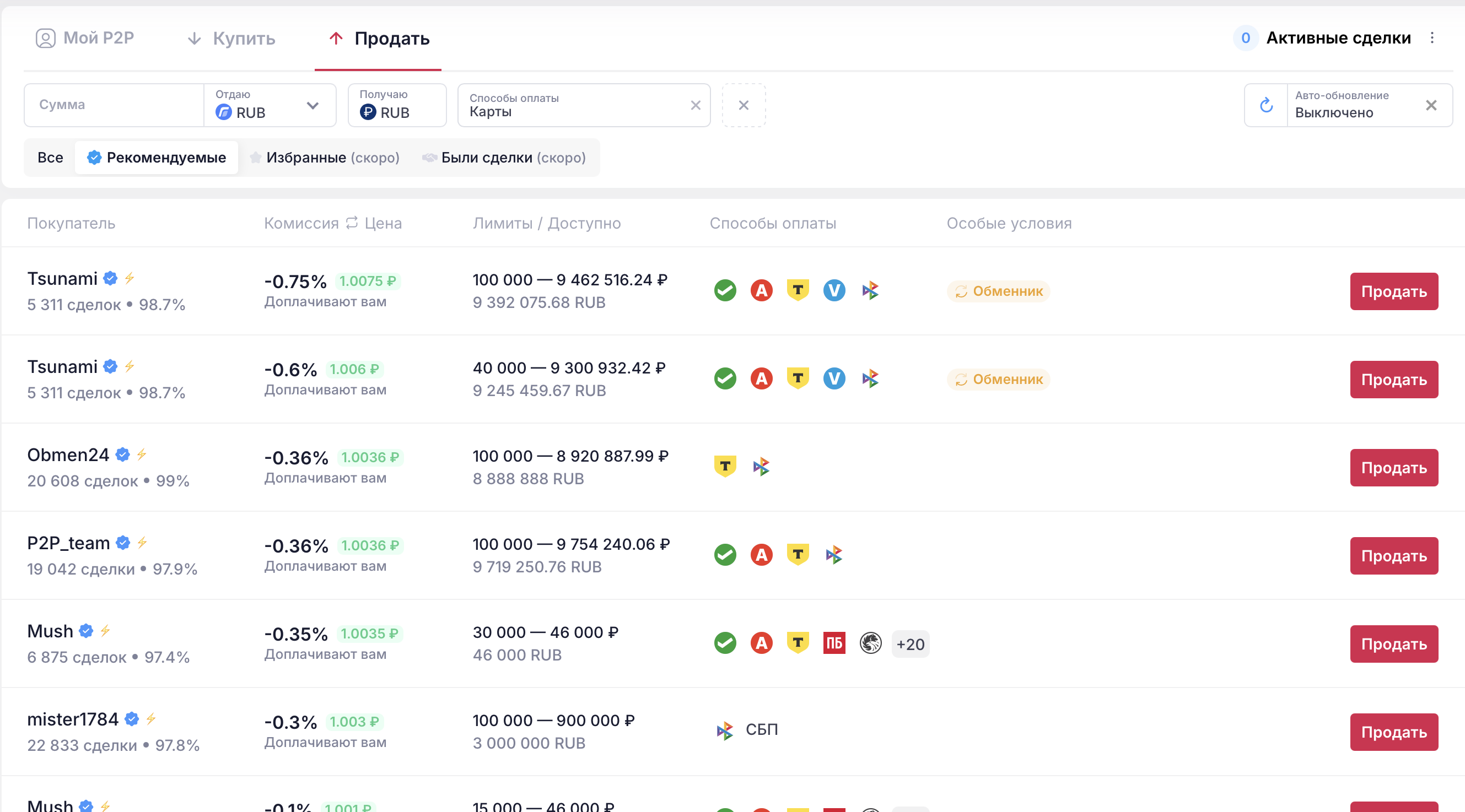This screenshot has height=812, width=1465.
Task: Click Tinkoff T icon in Obmen24 row
Action: (725, 467)
